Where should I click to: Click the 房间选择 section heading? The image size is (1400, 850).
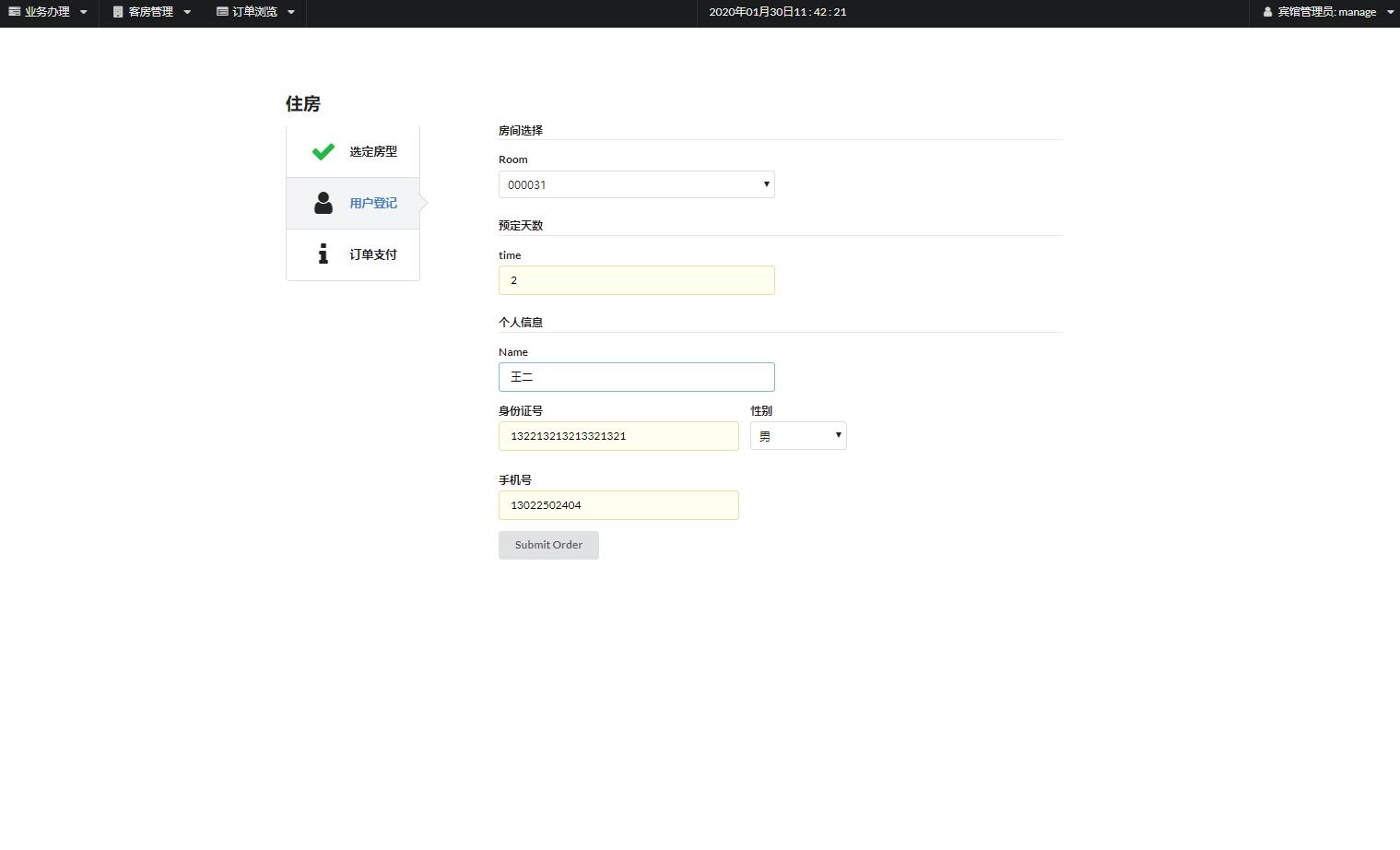click(521, 131)
